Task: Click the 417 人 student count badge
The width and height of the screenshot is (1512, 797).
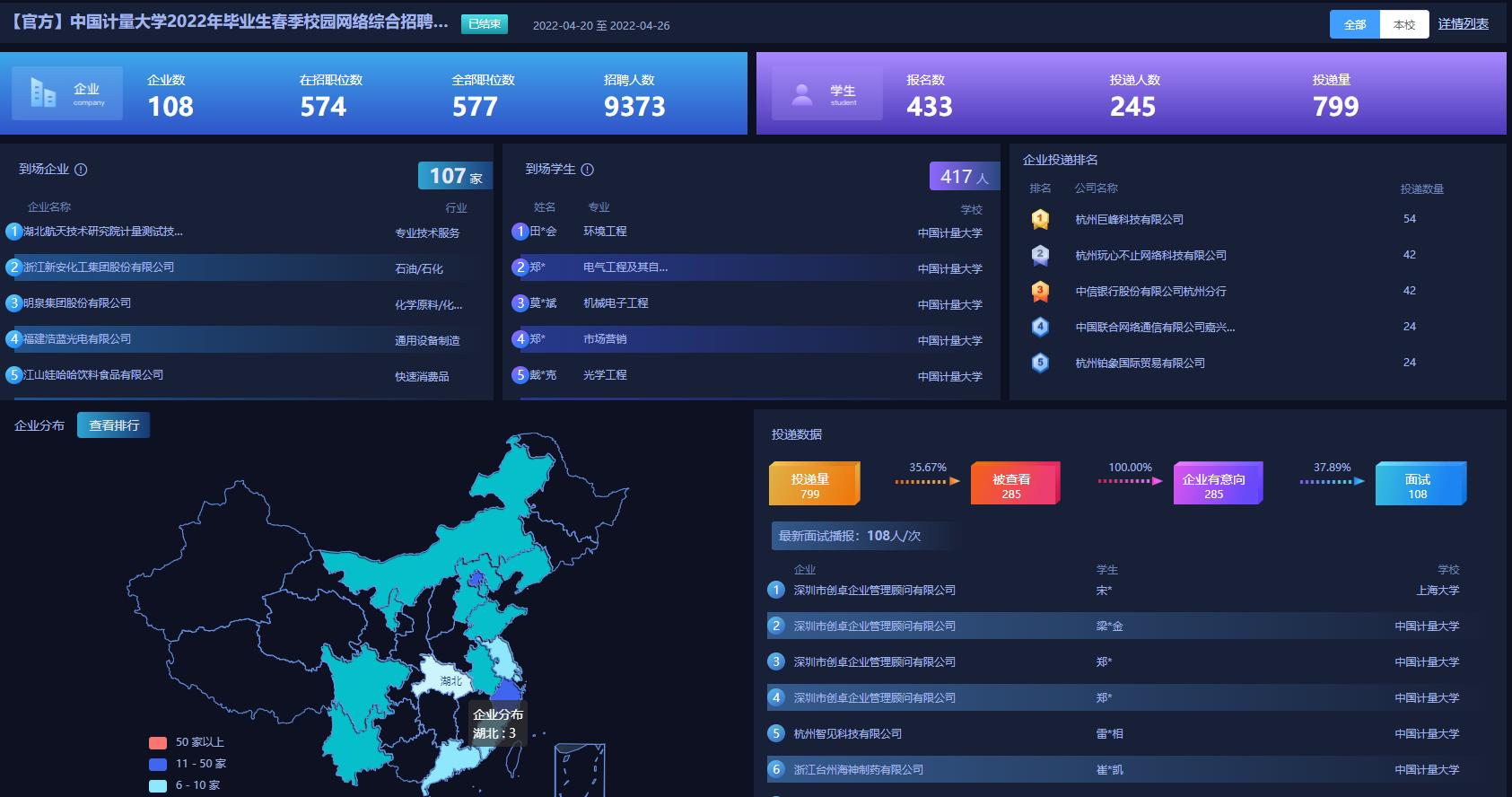Action: (964, 176)
